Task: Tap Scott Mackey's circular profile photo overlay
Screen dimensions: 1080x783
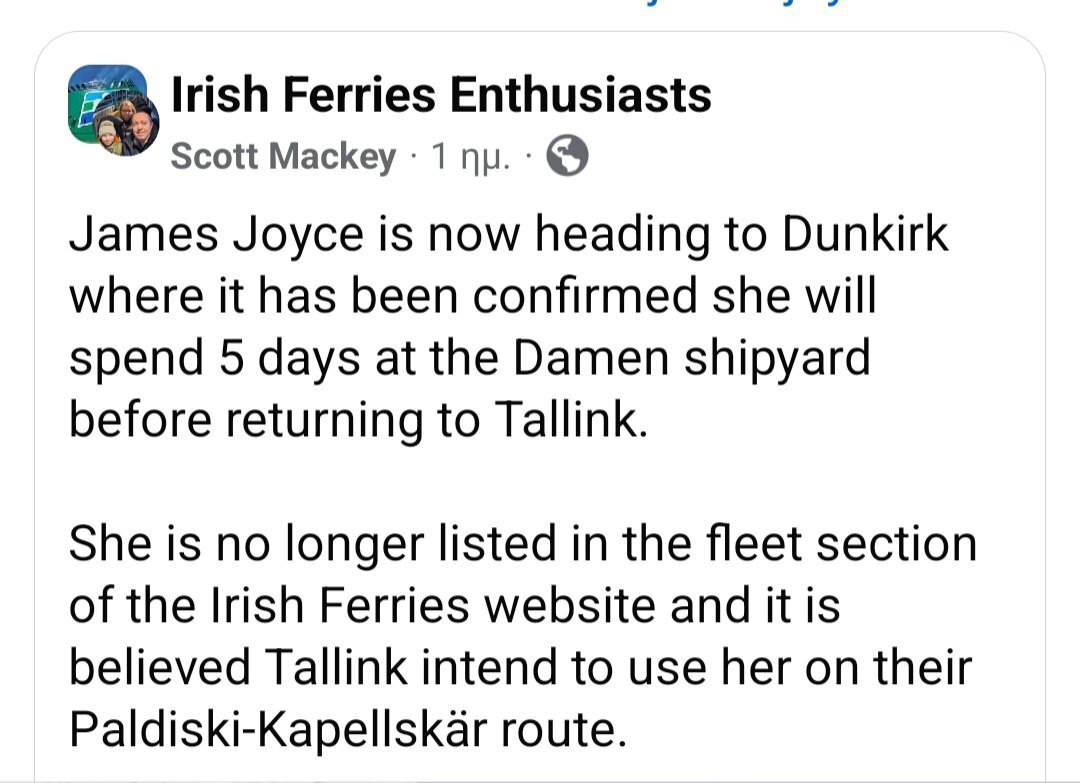Action: [x=127, y=125]
